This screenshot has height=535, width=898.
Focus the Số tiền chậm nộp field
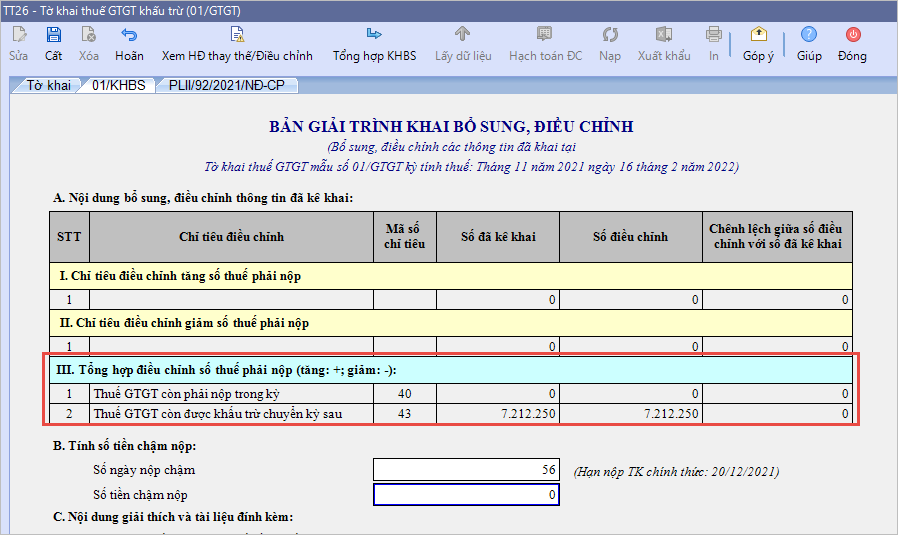point(464,495)
